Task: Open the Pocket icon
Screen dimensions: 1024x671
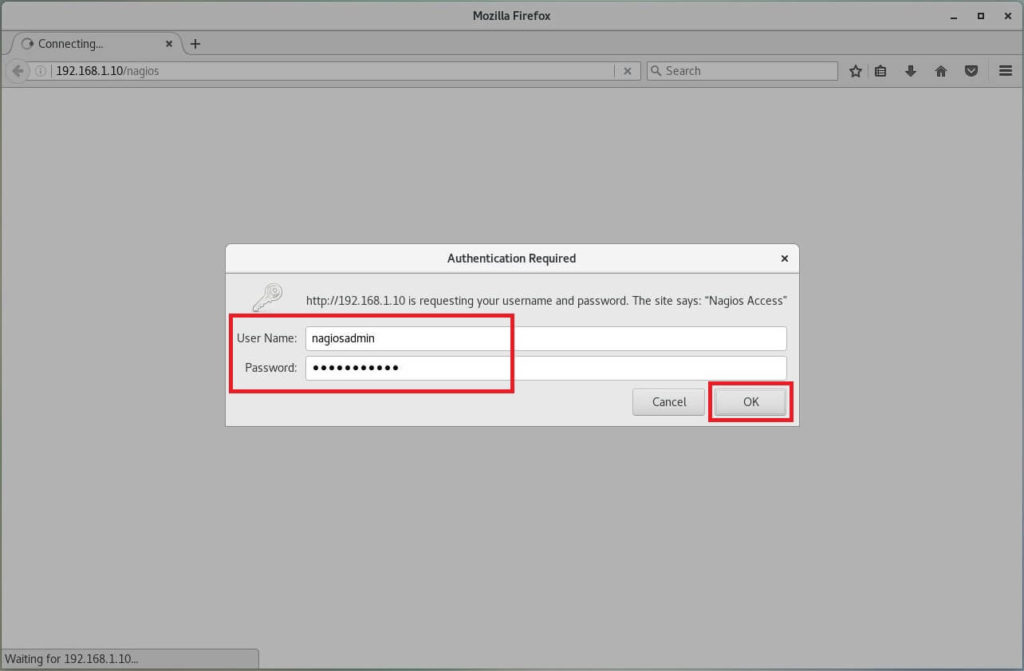Action: click(971, 71)
